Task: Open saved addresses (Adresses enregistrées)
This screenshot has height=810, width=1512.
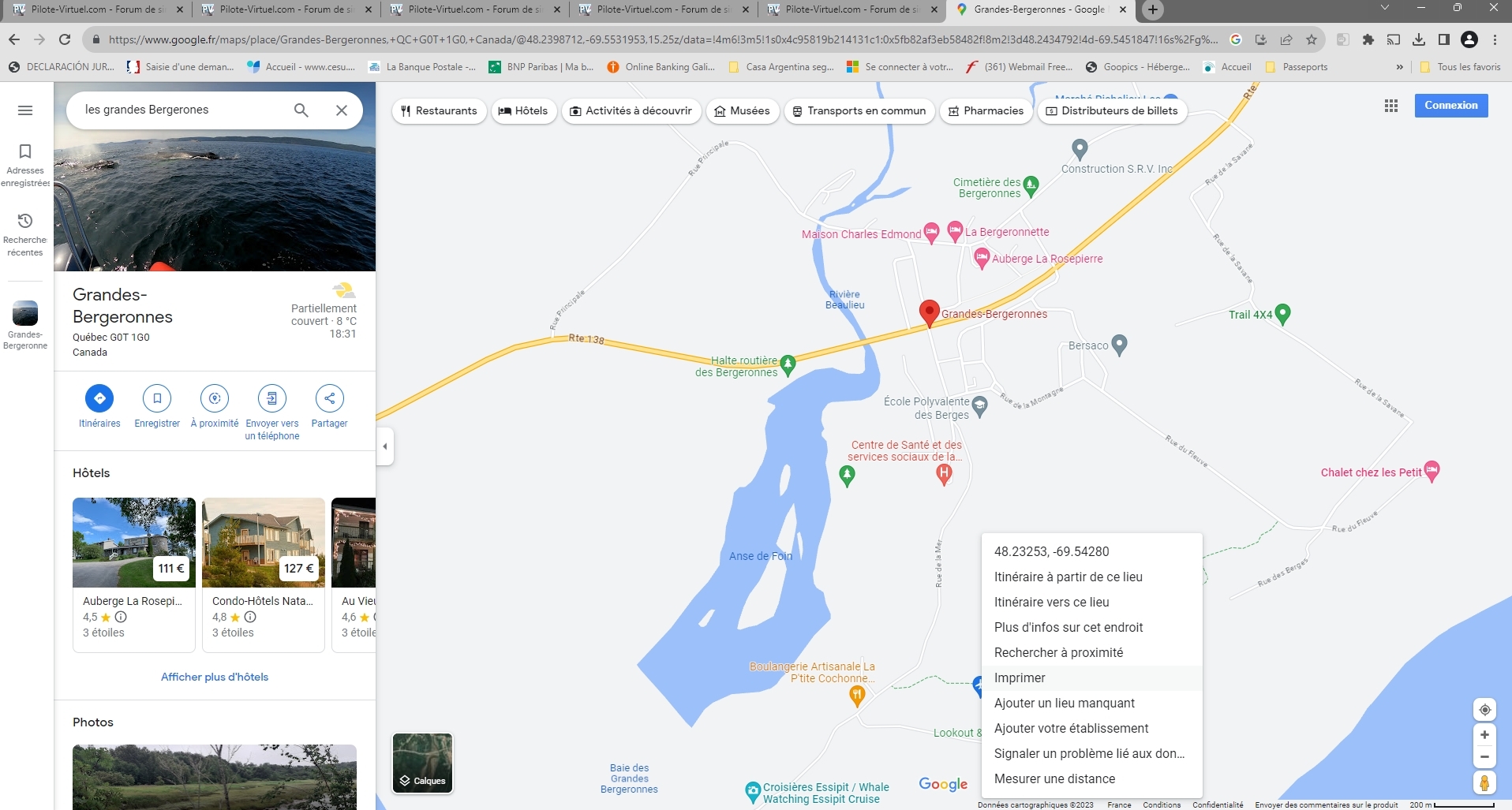Action: (25, 165)
